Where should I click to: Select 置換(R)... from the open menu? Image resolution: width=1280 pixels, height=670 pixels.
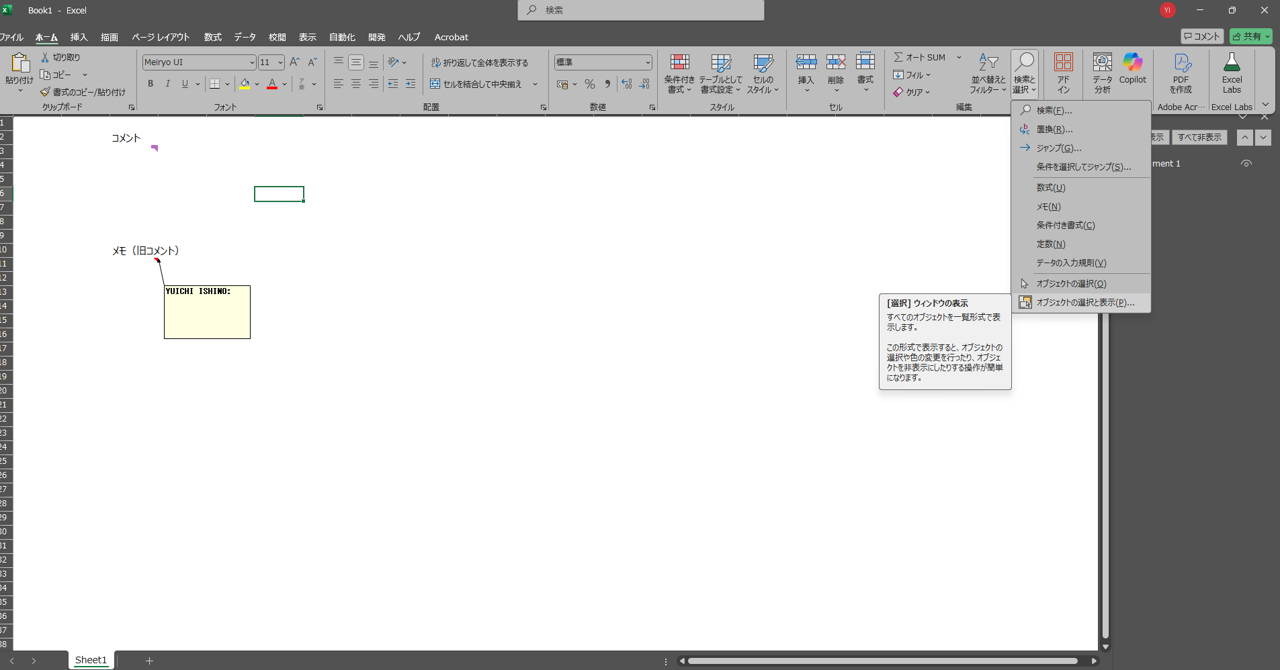click(1054, 129)
